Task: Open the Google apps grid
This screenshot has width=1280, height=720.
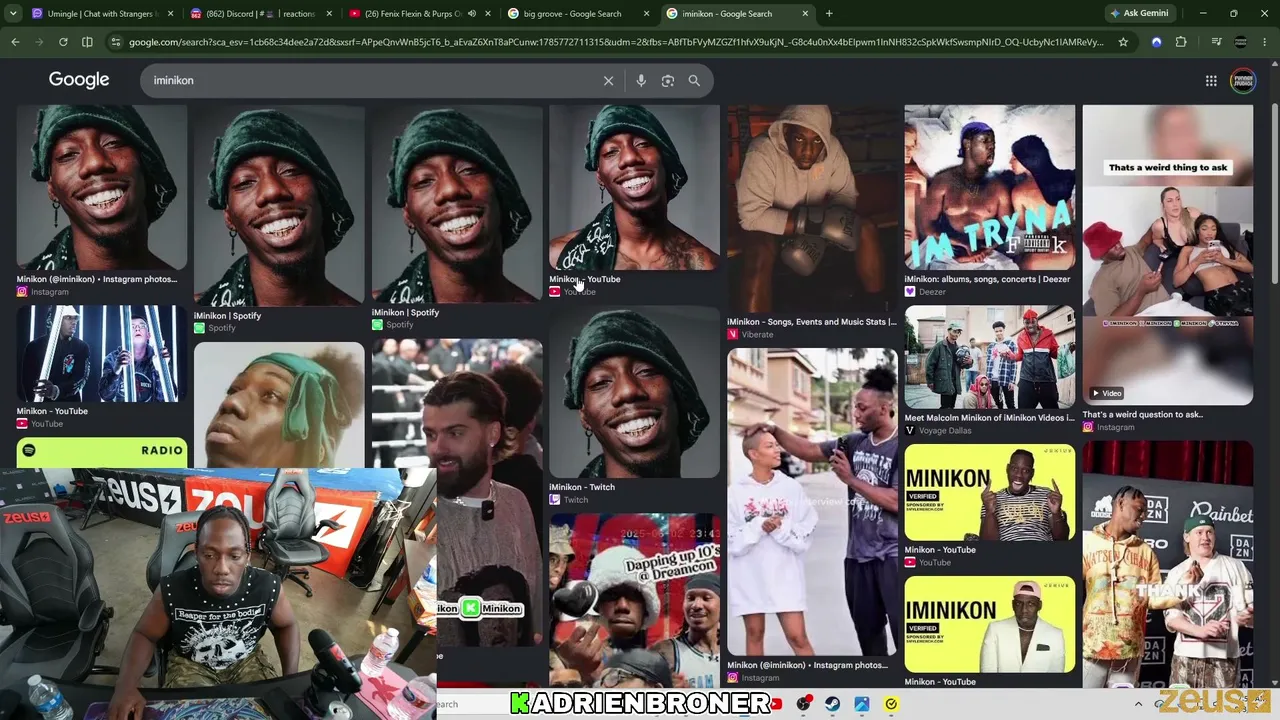Action: (1211, 81)
